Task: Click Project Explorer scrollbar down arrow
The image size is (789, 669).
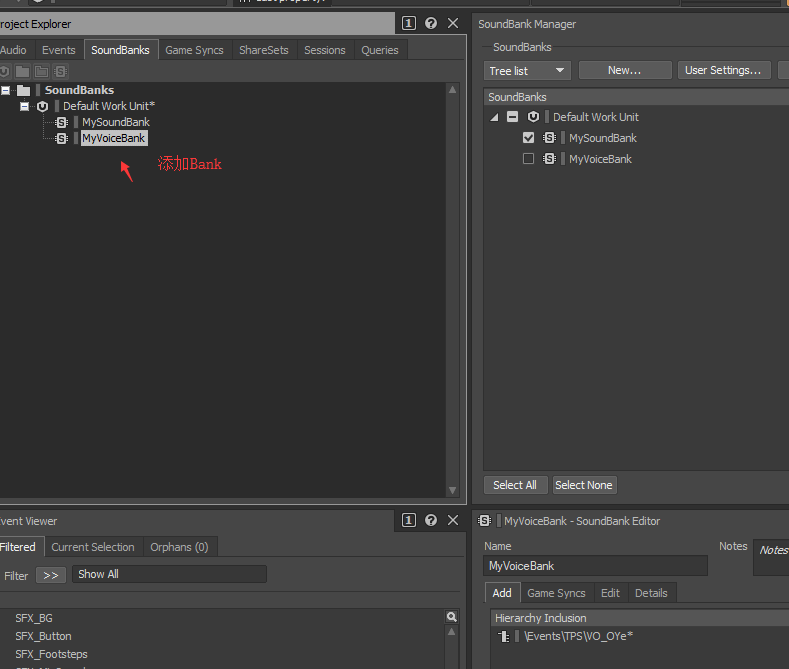Action: (x=452, y=490)
